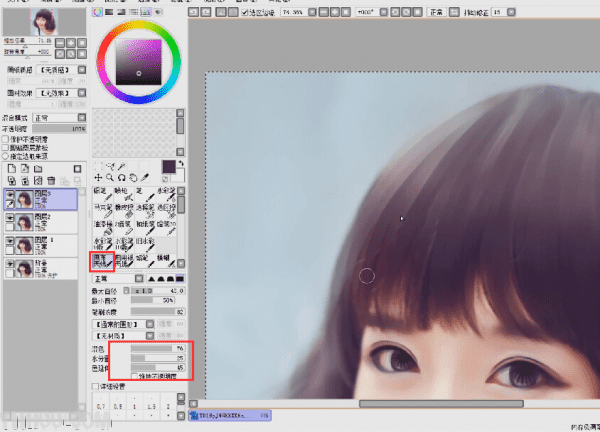The width and height of the screenshot is (600, 432).
Task: Swap foreground and background colors arrow
Action: [181, 163]
